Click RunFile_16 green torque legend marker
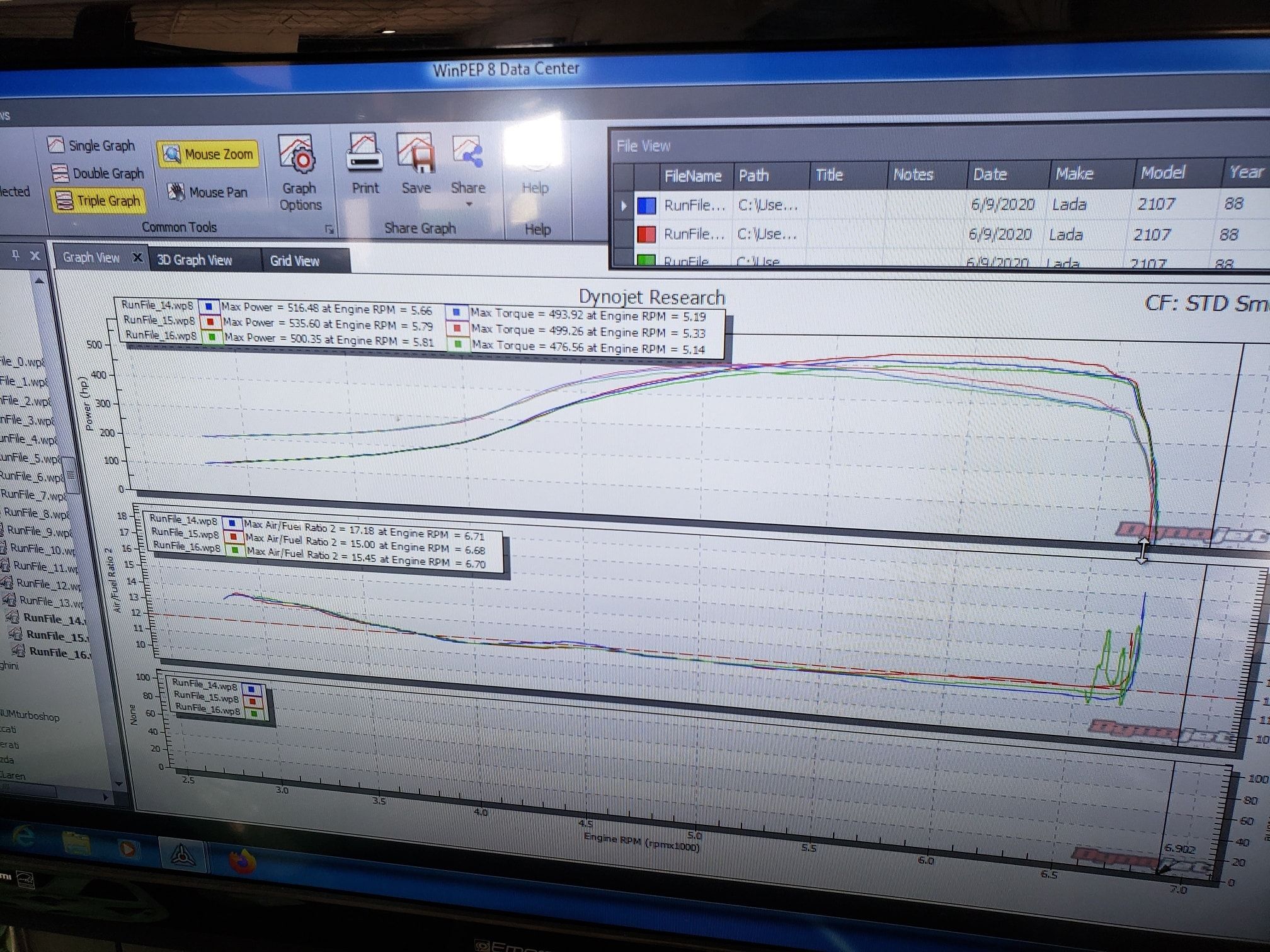The height and width of the screenshot is (952, 1270). tap(459, 344)
